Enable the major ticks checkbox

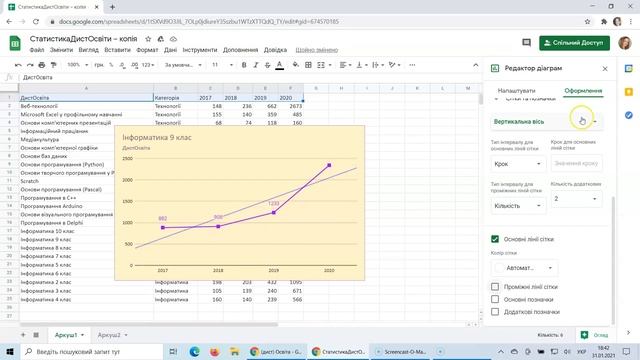pyautogui.click(x=495, y=299)
